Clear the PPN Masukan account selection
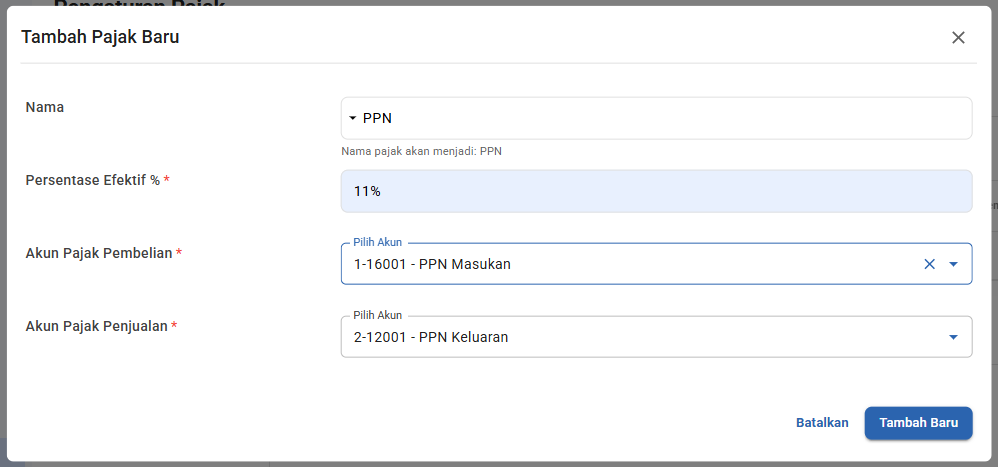Image resolution: width=998 pixels, height=467 pixels. point(929,264)
